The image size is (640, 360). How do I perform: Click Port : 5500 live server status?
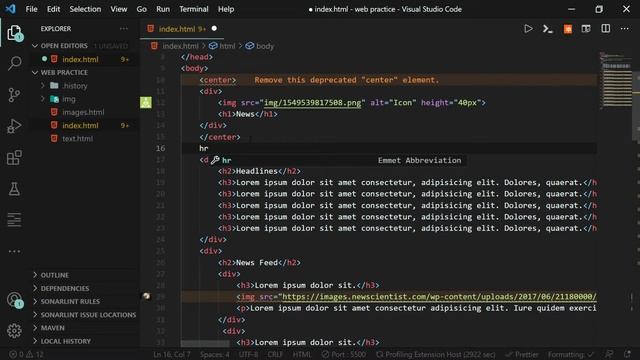(344, 354)
